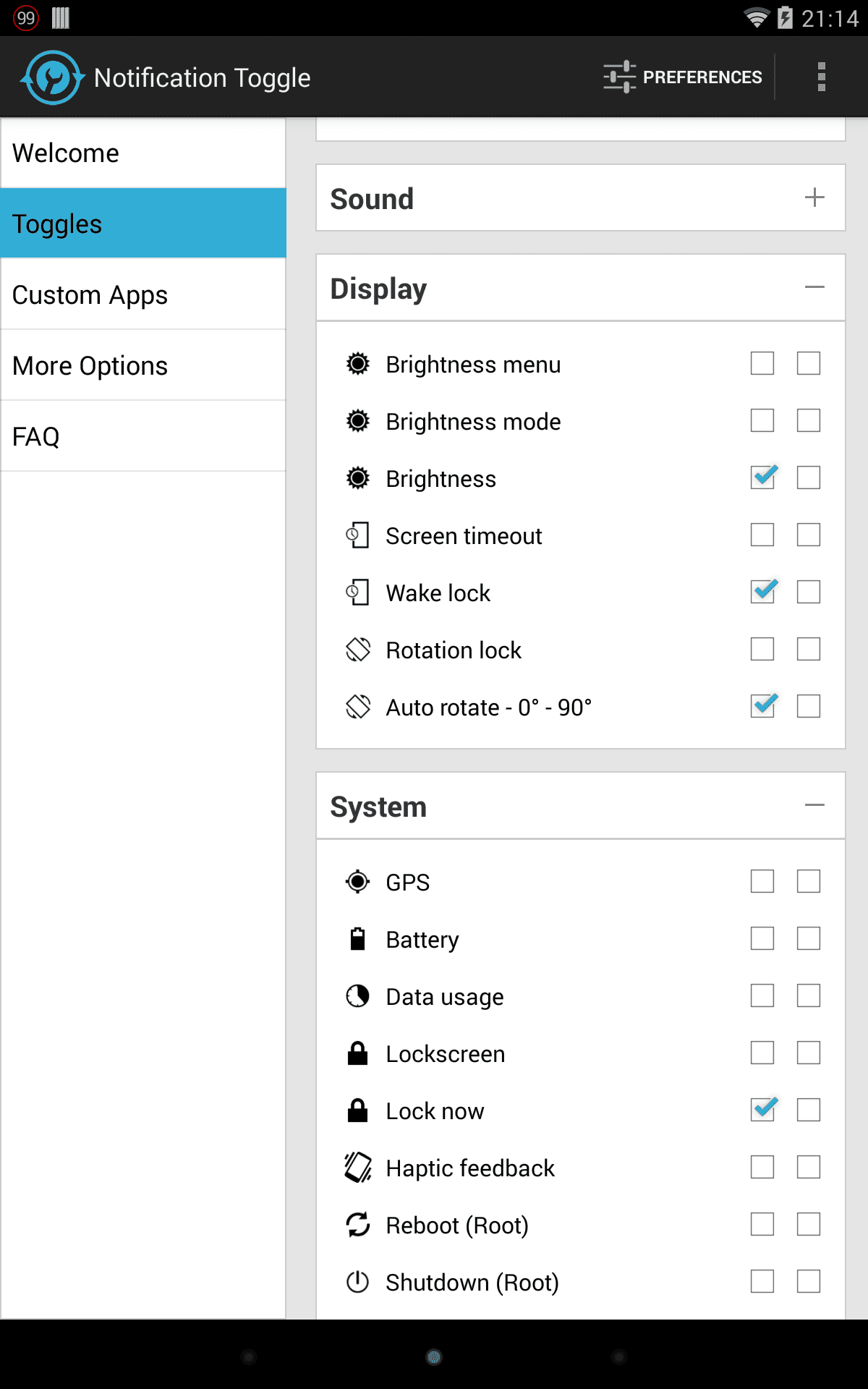Viewport: 868px width, 1389px height.
Task: Click the Reboot (Root) refresh icon
Action: [x=357, y=1225]
